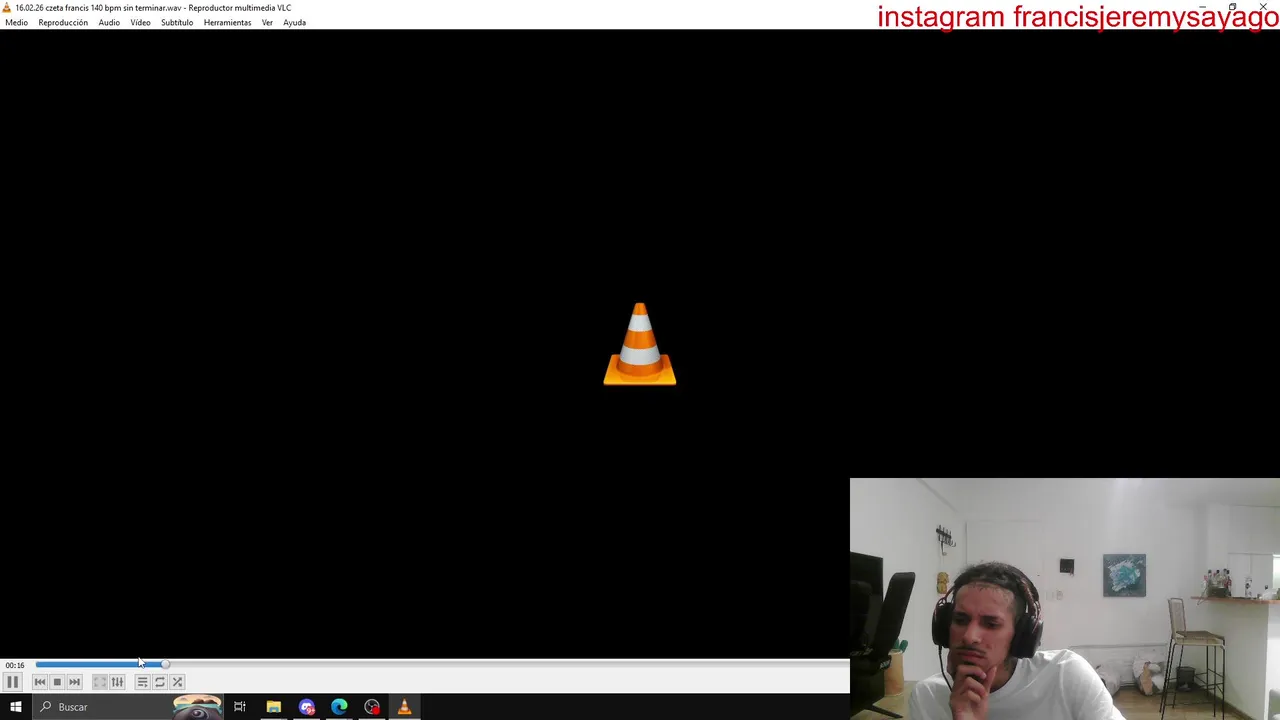Stop playback with the stop button
Screen dimensions: 1280x720
point(57,682)
